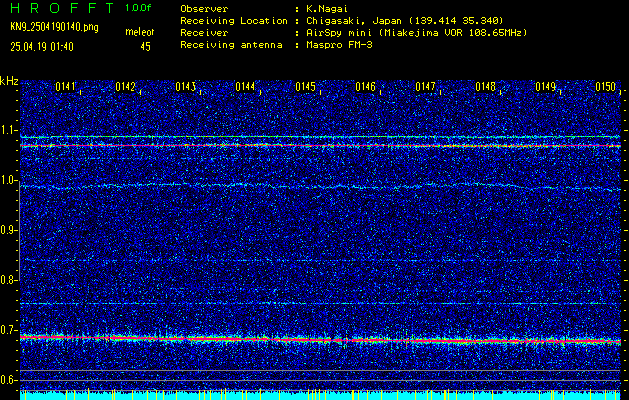Screen dimensions: 629x400
Task: Click the 1.1 frequency axis label
Action: coord(9,130)
